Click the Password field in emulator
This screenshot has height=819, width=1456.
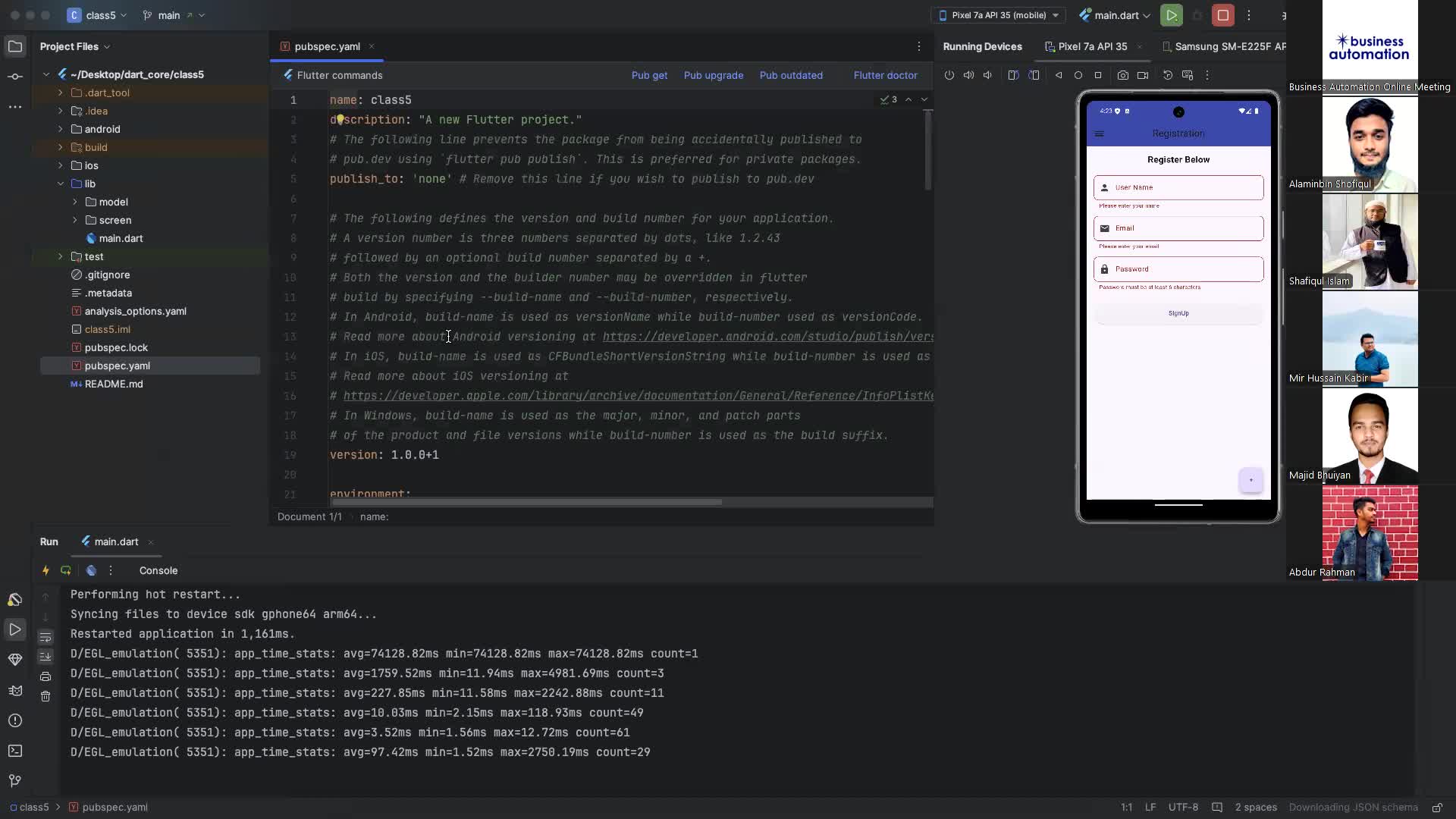pyautogui.click(x=1178, y=269)
